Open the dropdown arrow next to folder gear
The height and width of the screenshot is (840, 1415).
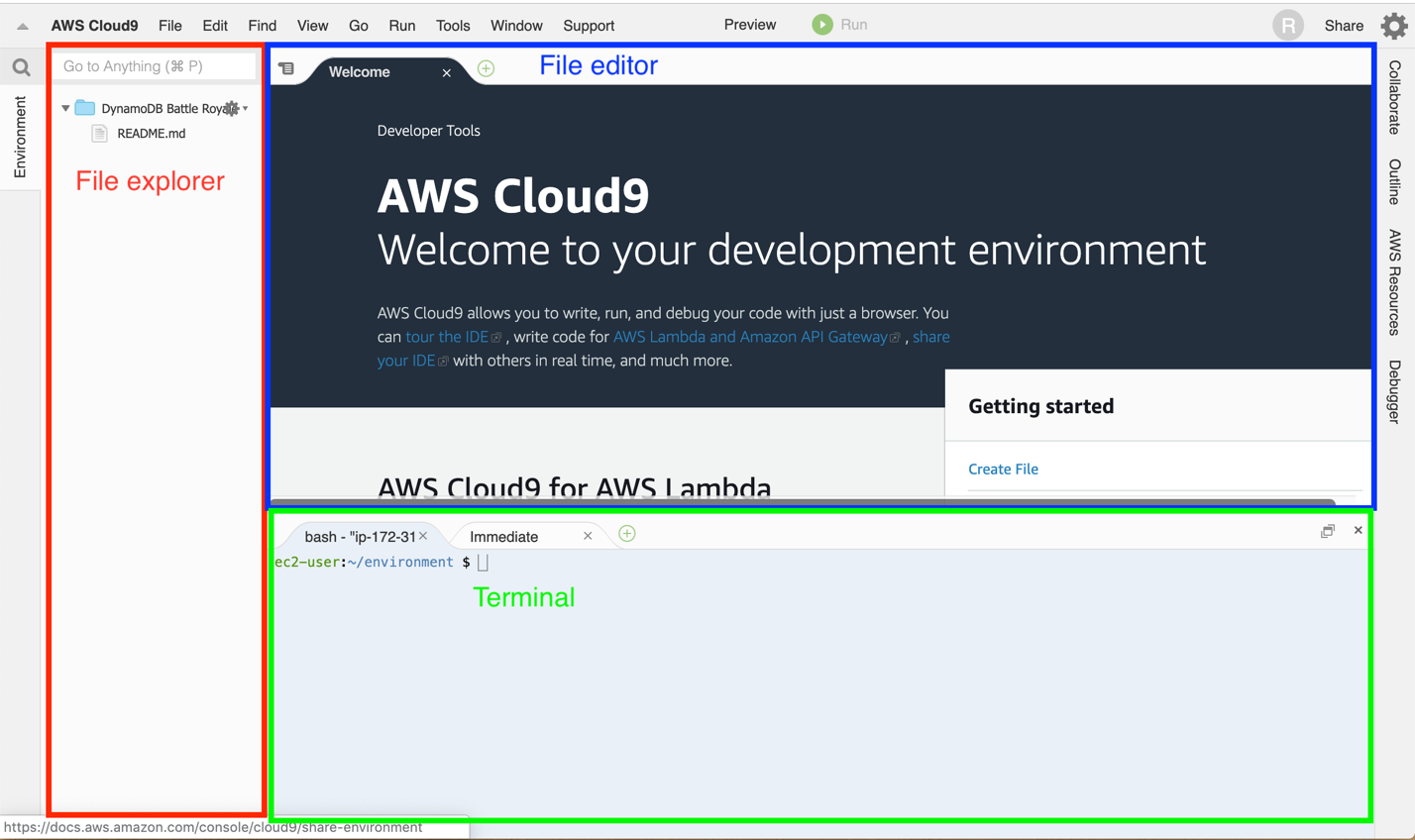pyautogui.click(x=244, y=107)
